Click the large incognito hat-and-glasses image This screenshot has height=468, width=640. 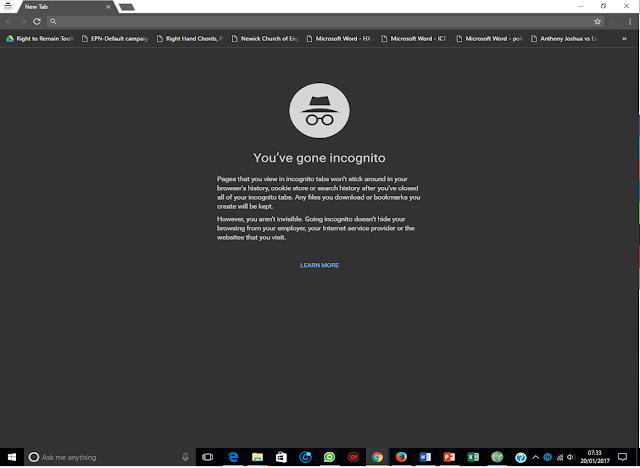[319, 111]
